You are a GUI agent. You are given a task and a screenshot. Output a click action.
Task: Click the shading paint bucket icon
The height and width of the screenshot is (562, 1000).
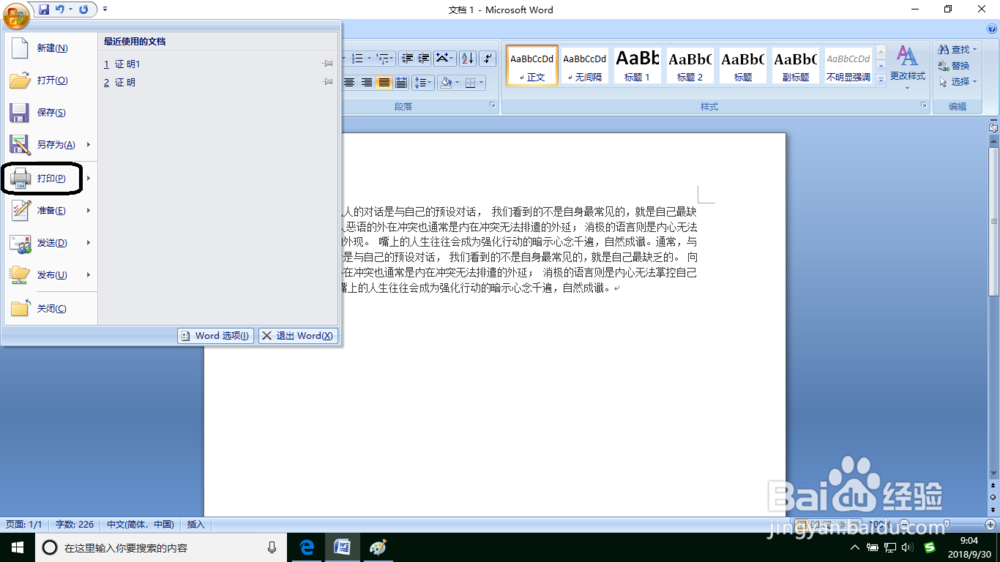446,82
